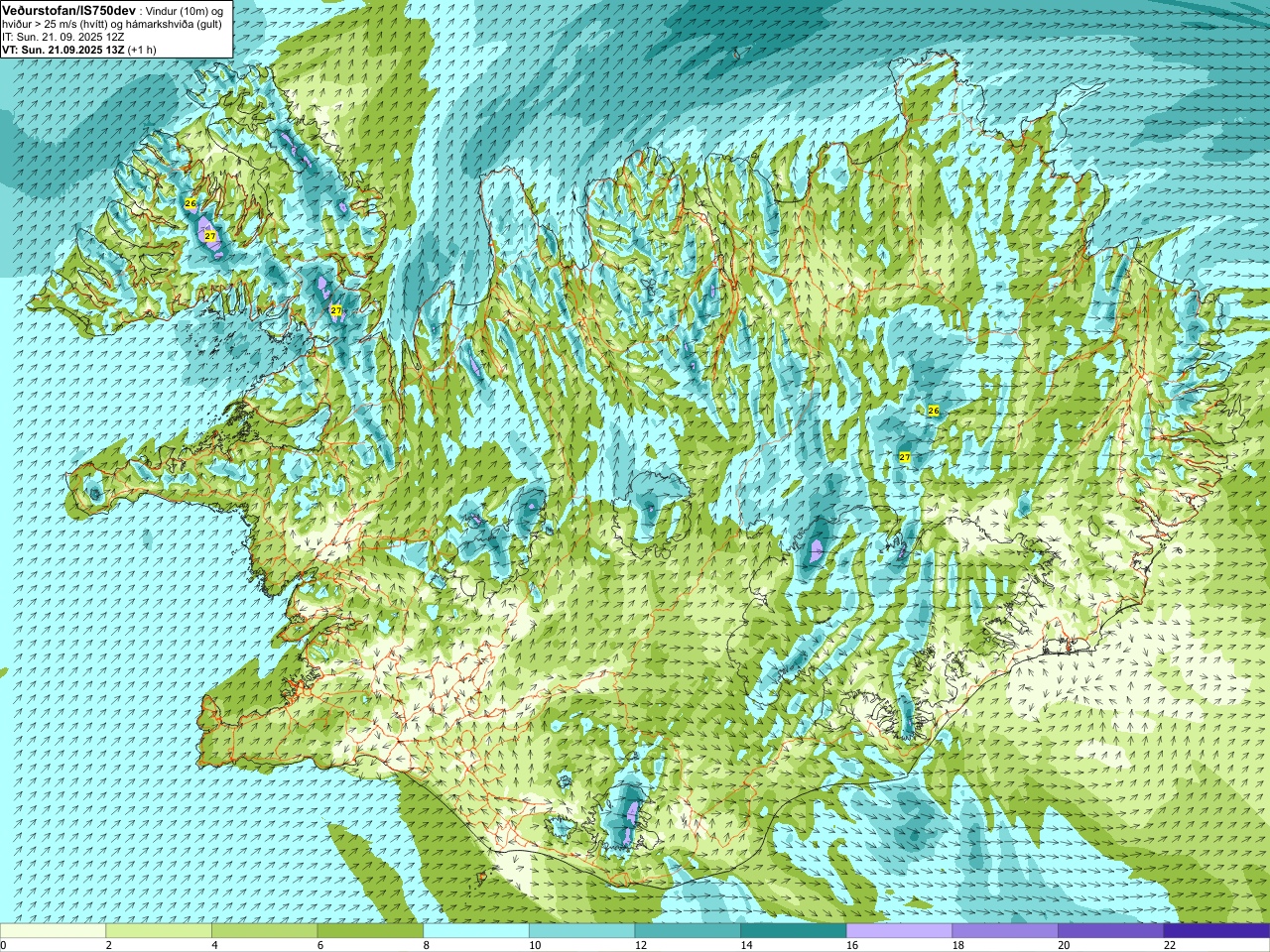Select the green 6–8 m/s legend swatch

click(x=370, y=931)
